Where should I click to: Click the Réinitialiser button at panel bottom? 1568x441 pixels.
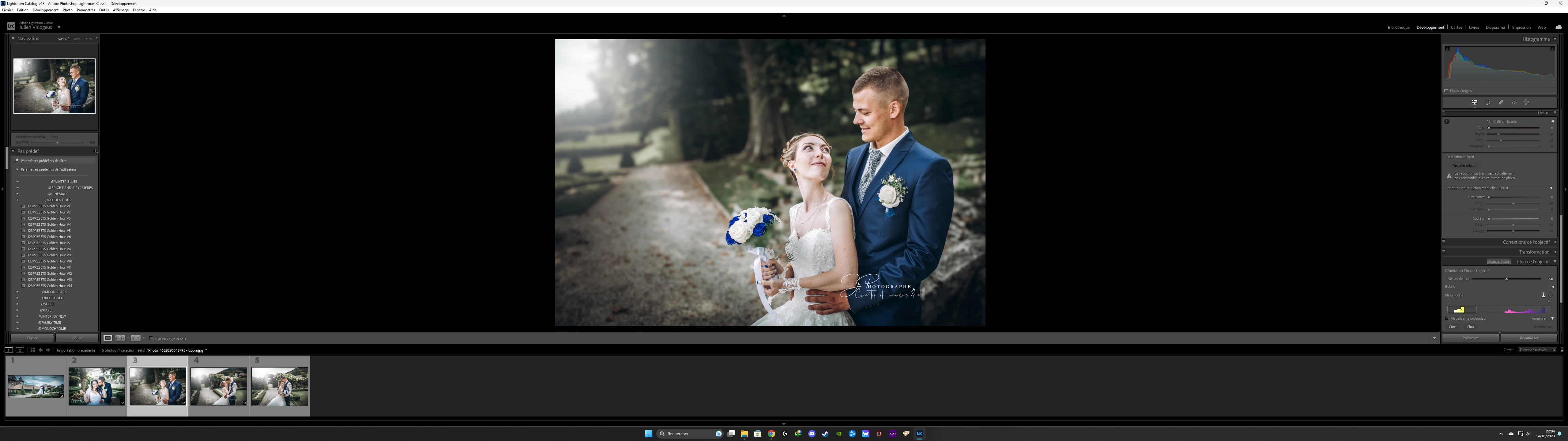click(x=1528, y=338)
